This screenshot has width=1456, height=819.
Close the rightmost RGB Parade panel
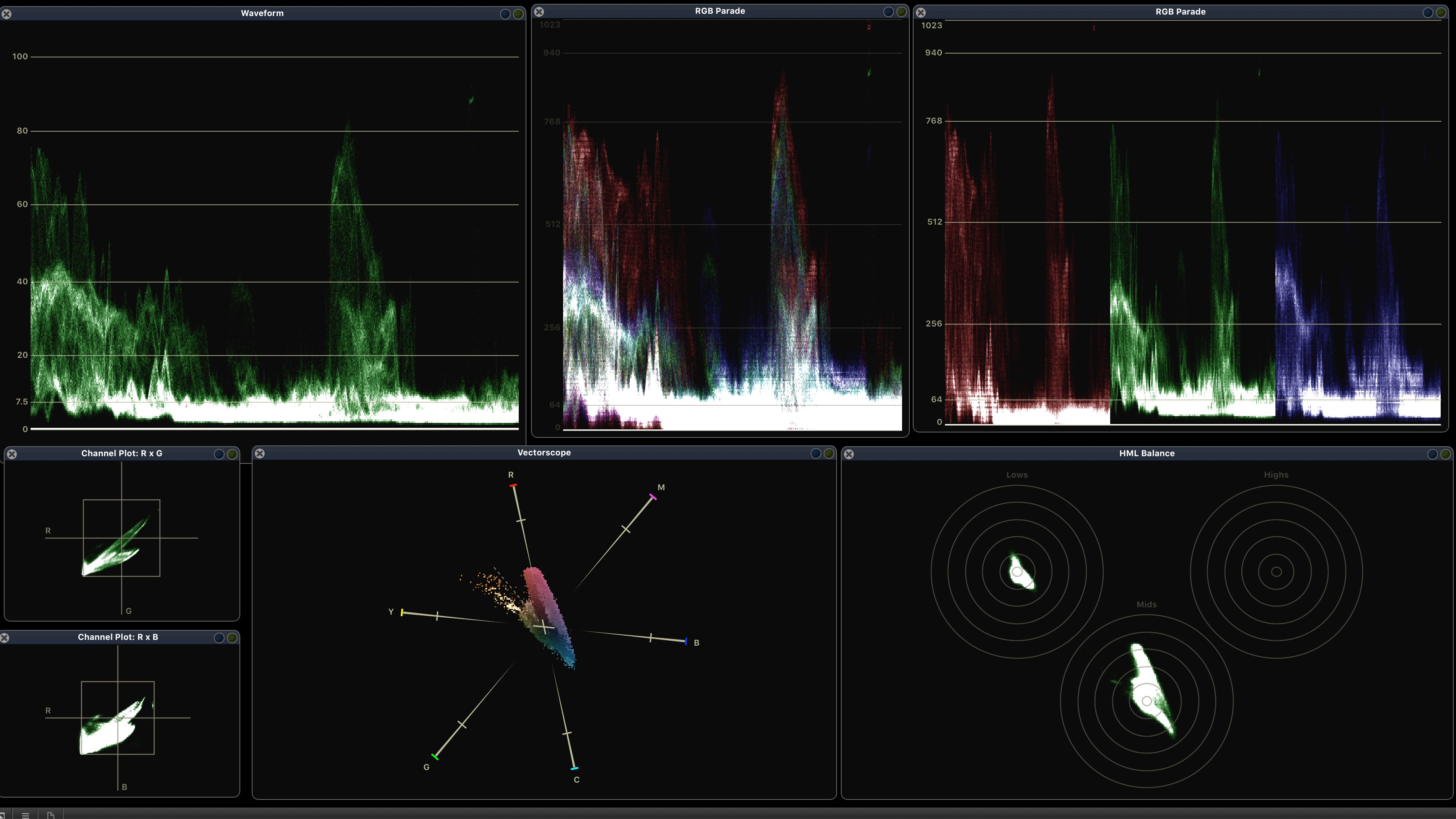click(x=921, y=12)
